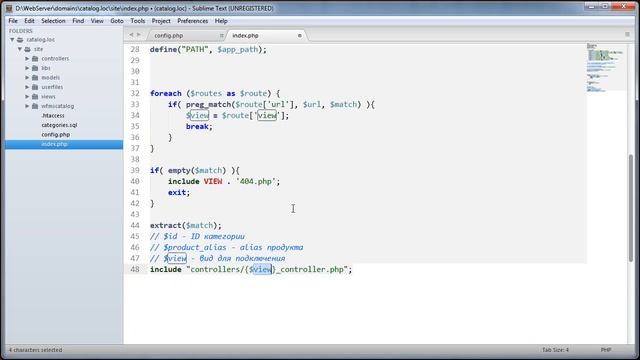Open the Help menu
The image size is (640, 360).
click(221, 21)
